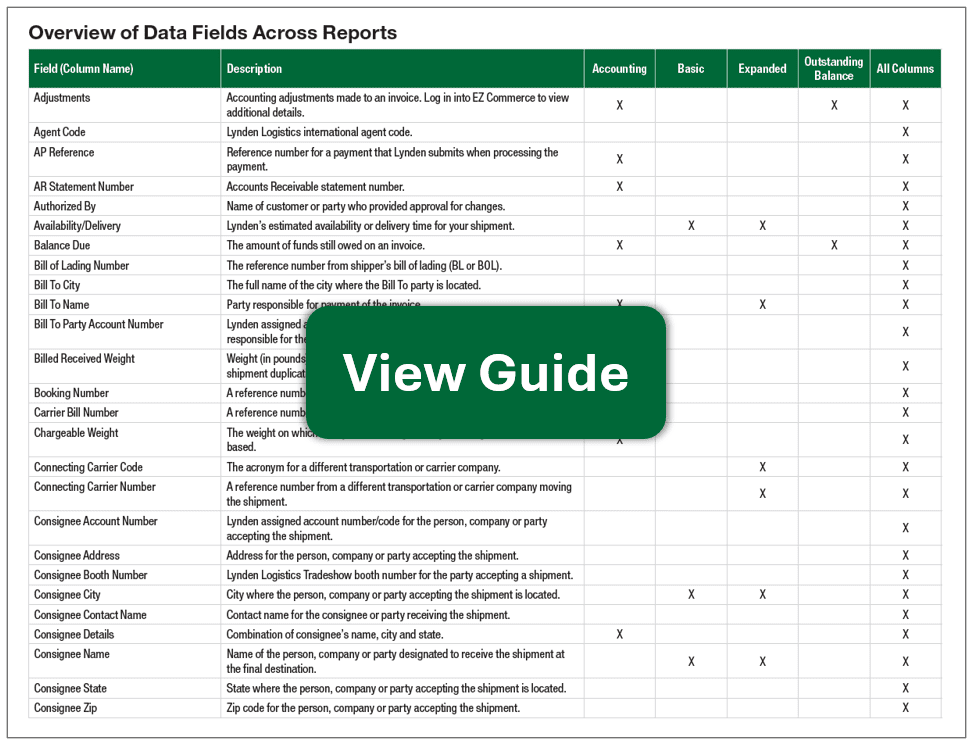Image resolution: width=974 pixels, height=744 pixels.
Task: Click the 'Name of customer or party who provided approval' description
Action: [x=366, y=206]
